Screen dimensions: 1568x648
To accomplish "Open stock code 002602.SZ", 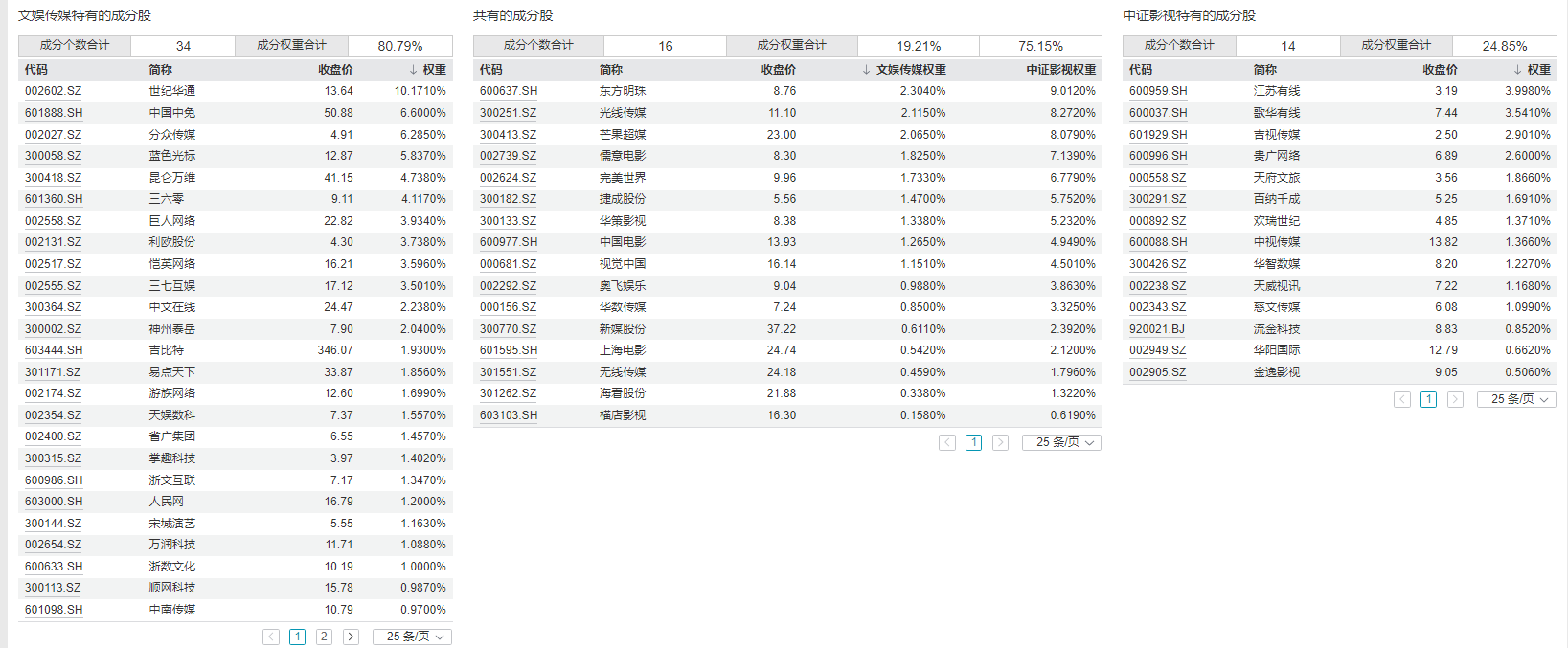I will pyautogui.click(x=54, y=91).
